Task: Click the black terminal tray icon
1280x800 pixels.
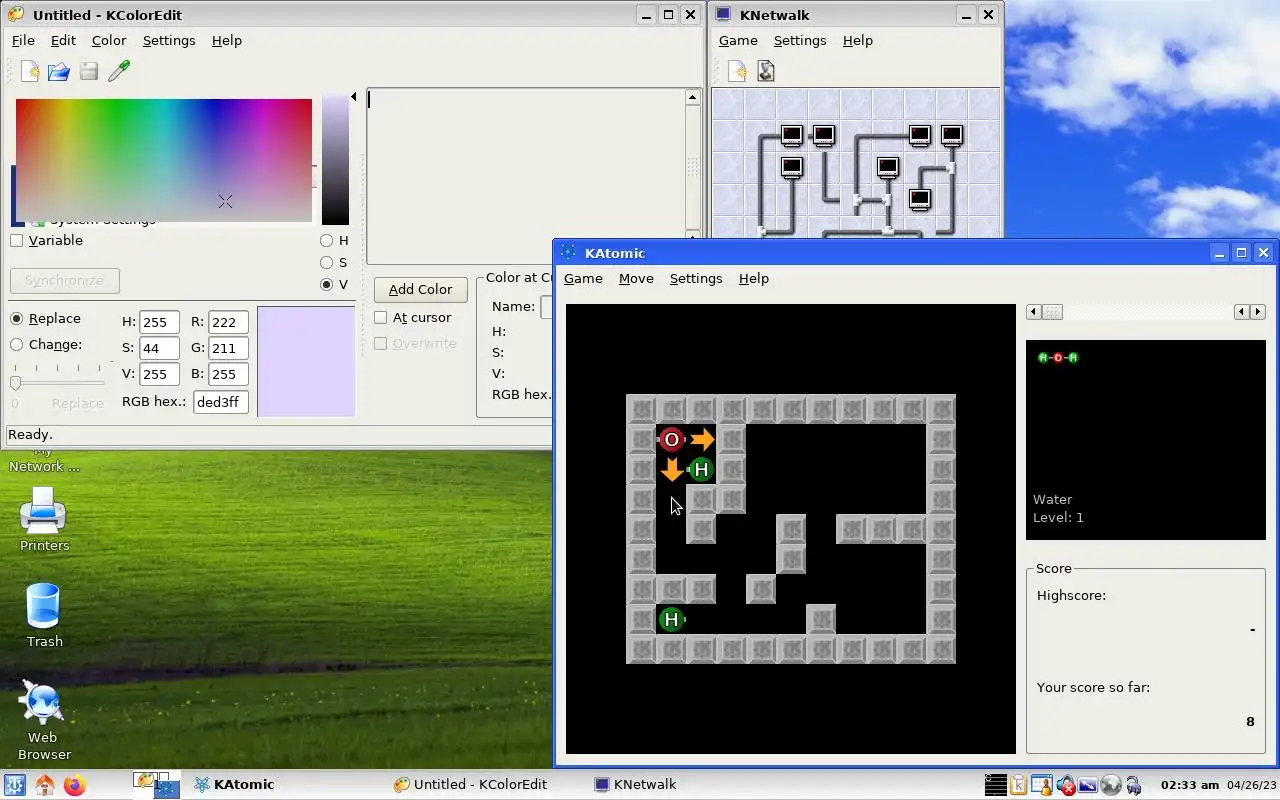Action: tap(995, 785)
